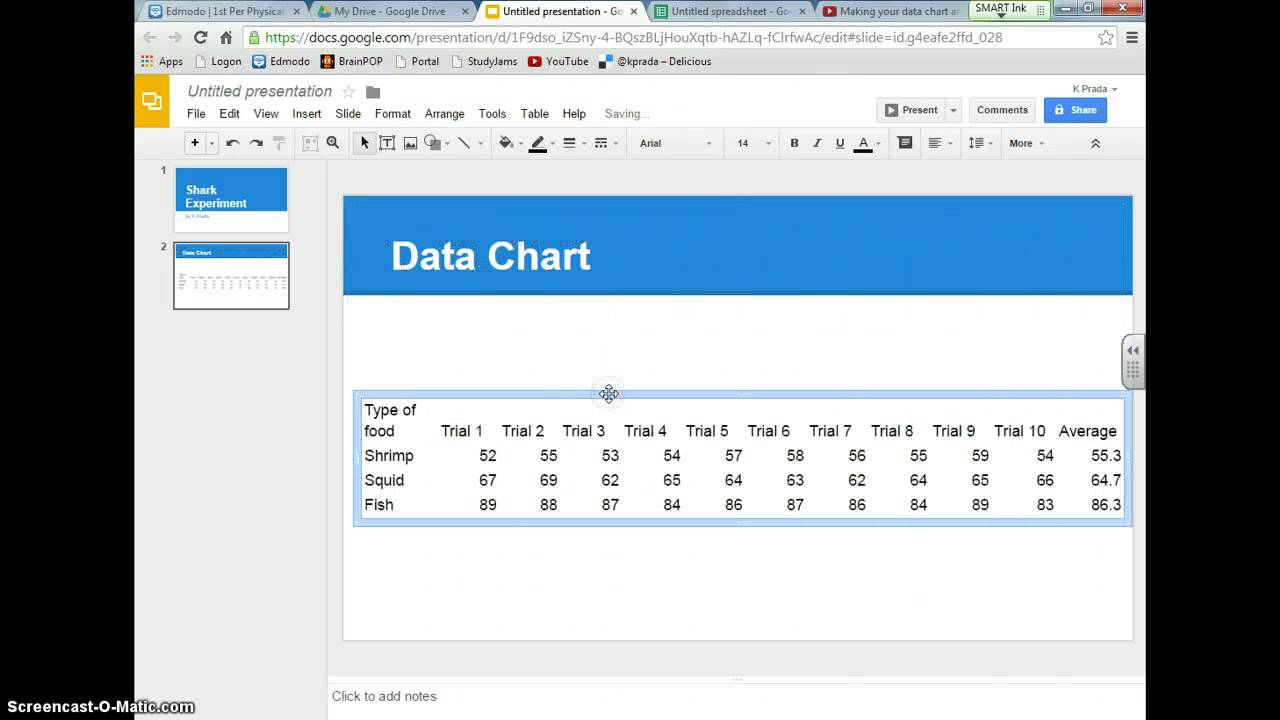
Task: Open the Table menu
Action: click(535, 114)
